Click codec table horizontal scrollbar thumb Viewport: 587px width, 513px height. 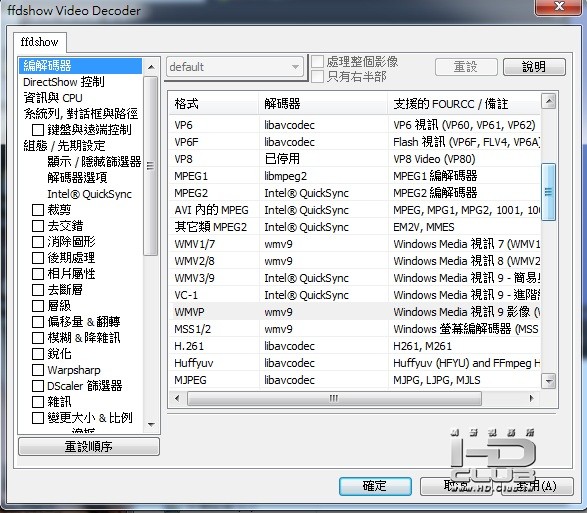[334, 398]
